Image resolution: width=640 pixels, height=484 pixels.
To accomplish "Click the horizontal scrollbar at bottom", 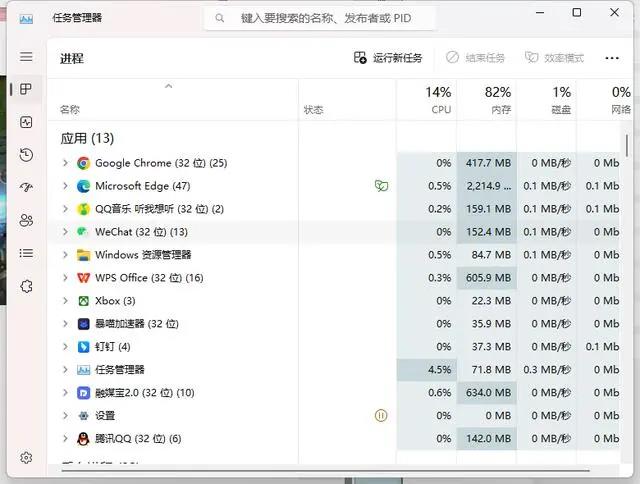I will [x=325, y=471].
